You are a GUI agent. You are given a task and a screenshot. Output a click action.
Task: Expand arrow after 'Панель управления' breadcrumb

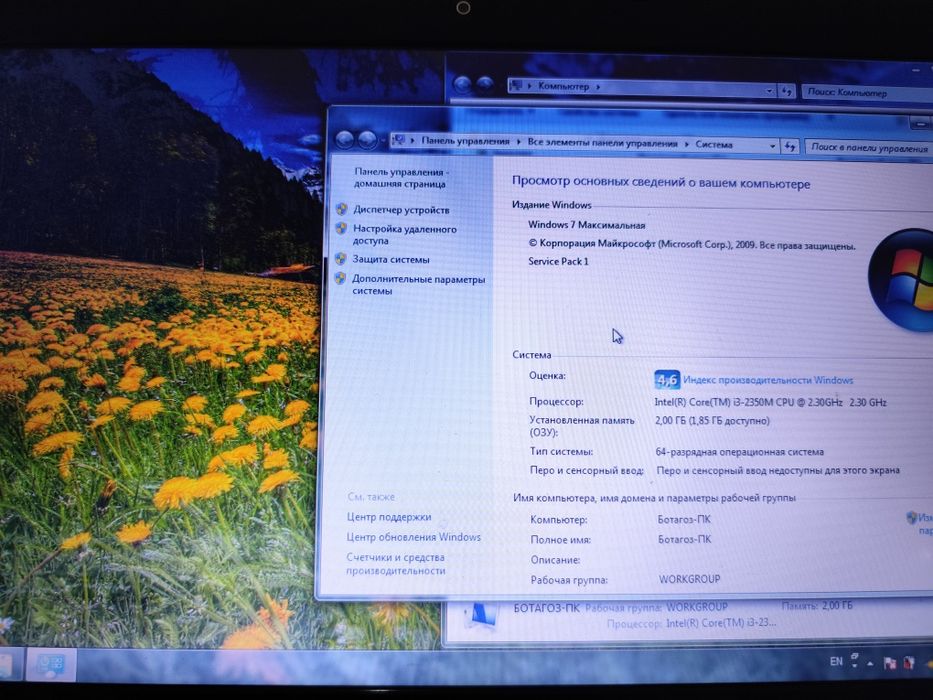(518, 142)
